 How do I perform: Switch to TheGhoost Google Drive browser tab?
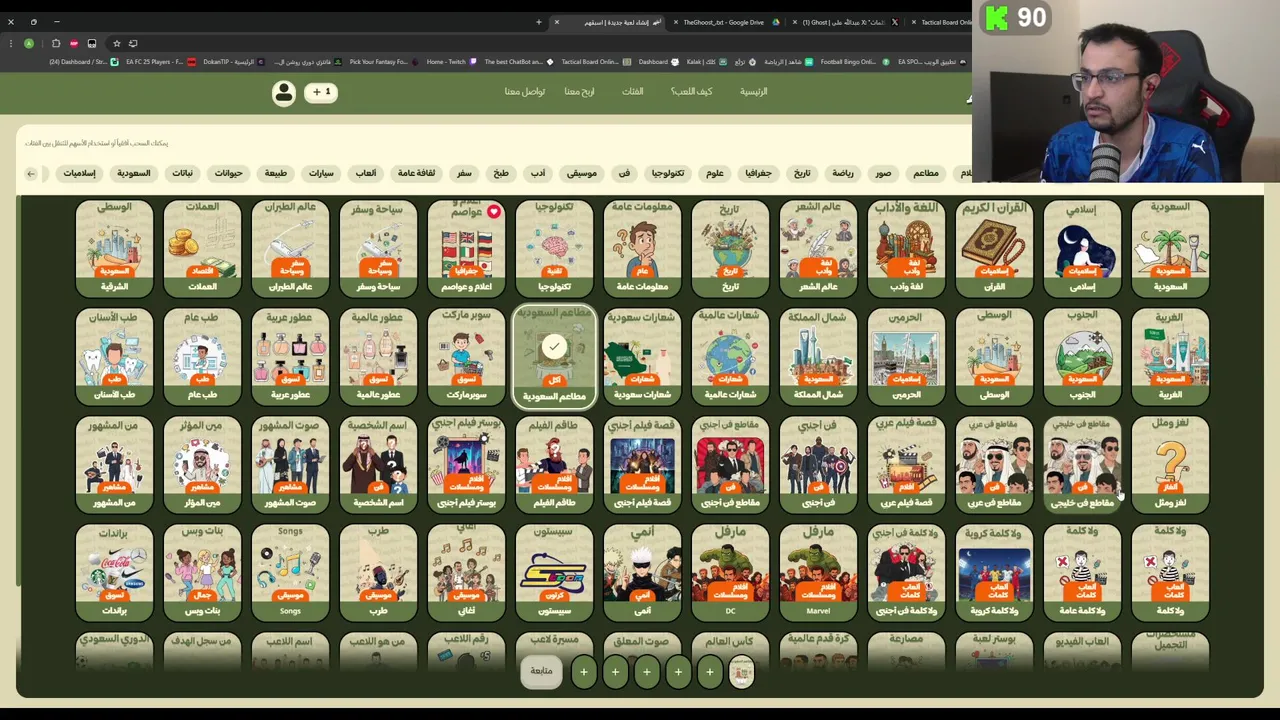(723, 22)
